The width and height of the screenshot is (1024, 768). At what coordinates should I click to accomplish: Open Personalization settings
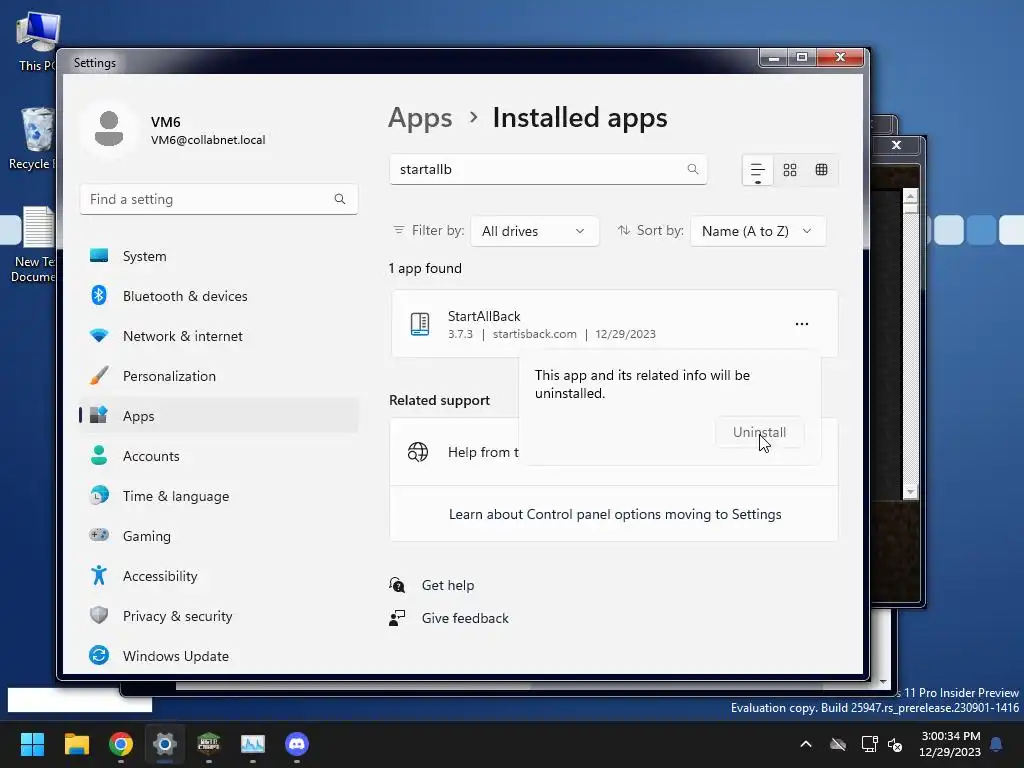tap(218, 376)
